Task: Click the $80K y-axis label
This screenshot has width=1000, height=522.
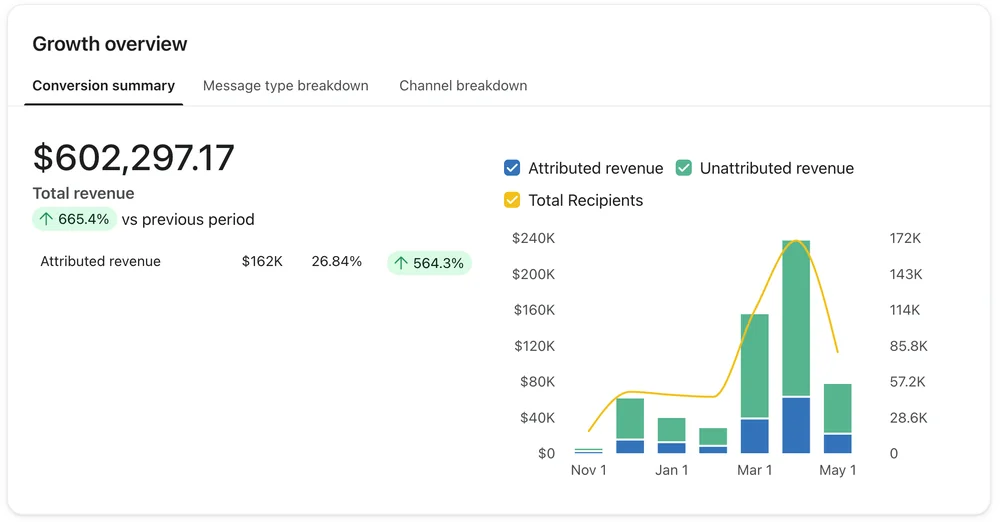Action: [538, 382]
